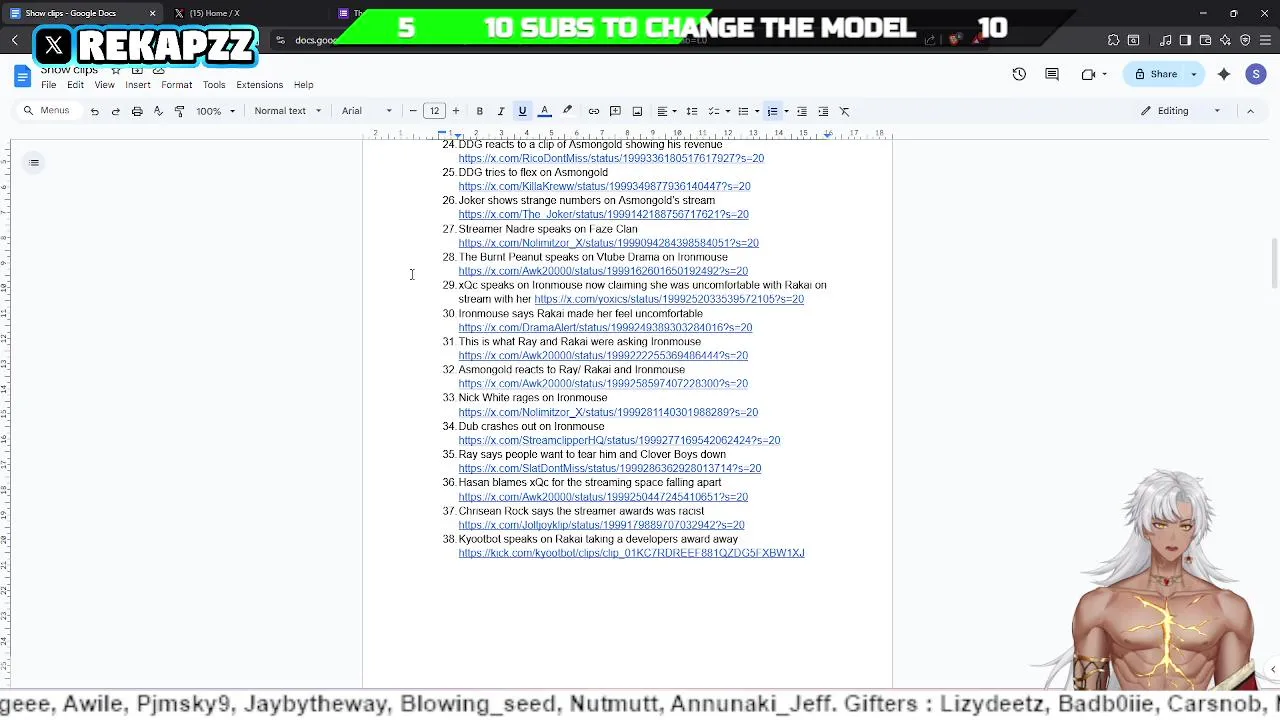The width and height of the screenshot is (1280, 720).
Task: Open the Arial font dropdown
Action: coord(366,111)
